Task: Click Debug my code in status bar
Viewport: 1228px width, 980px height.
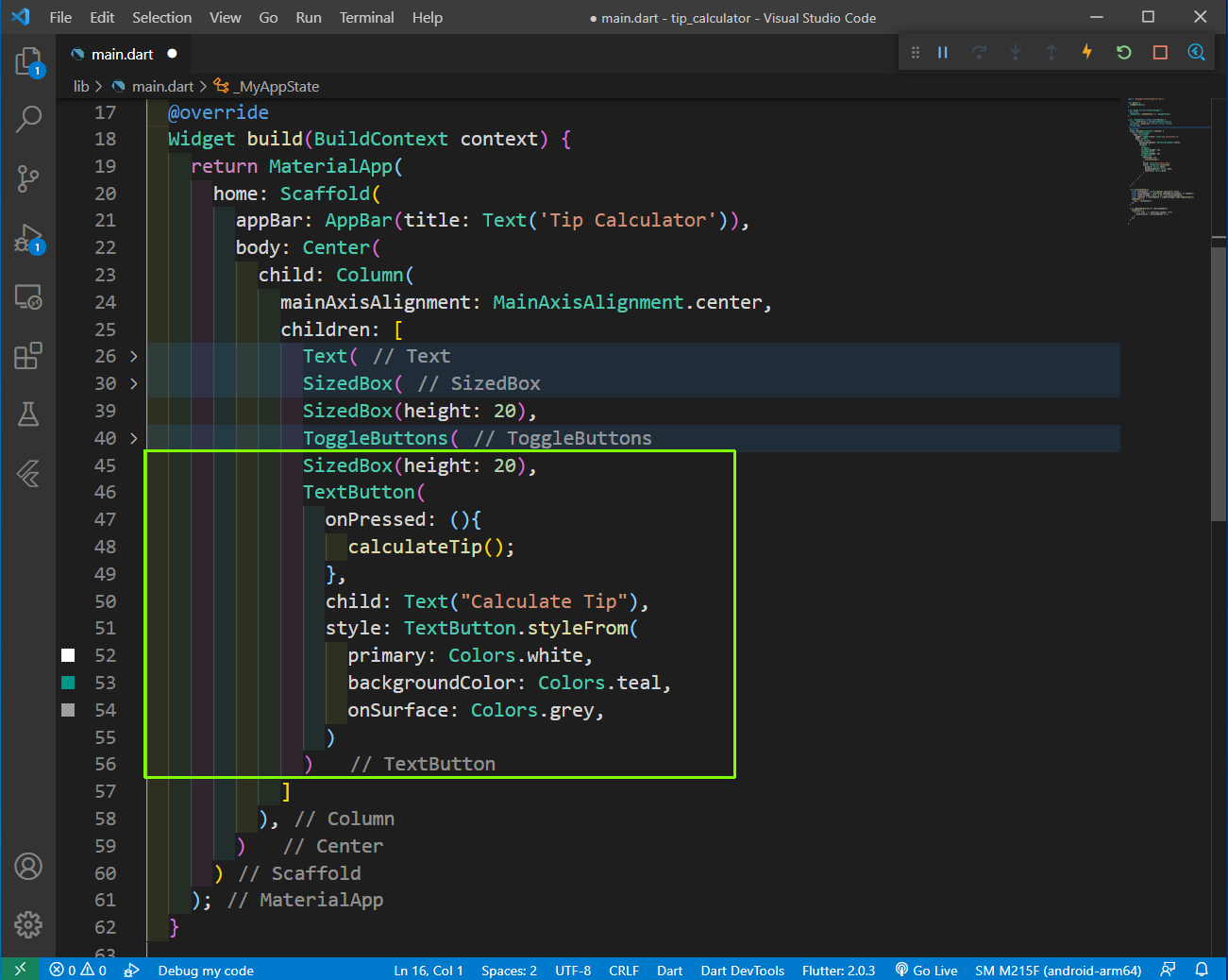Action: 206,970
